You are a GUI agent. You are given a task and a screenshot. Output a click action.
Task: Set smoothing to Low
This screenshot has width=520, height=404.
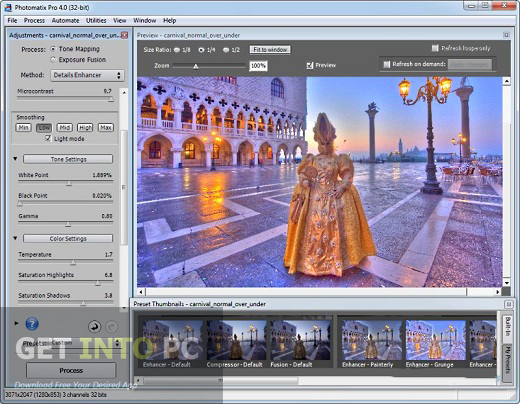(44, 128)
